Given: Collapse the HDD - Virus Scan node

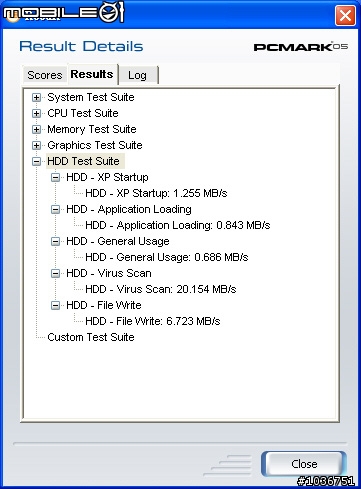Looking at the screenshot, I should click(55, 273).
